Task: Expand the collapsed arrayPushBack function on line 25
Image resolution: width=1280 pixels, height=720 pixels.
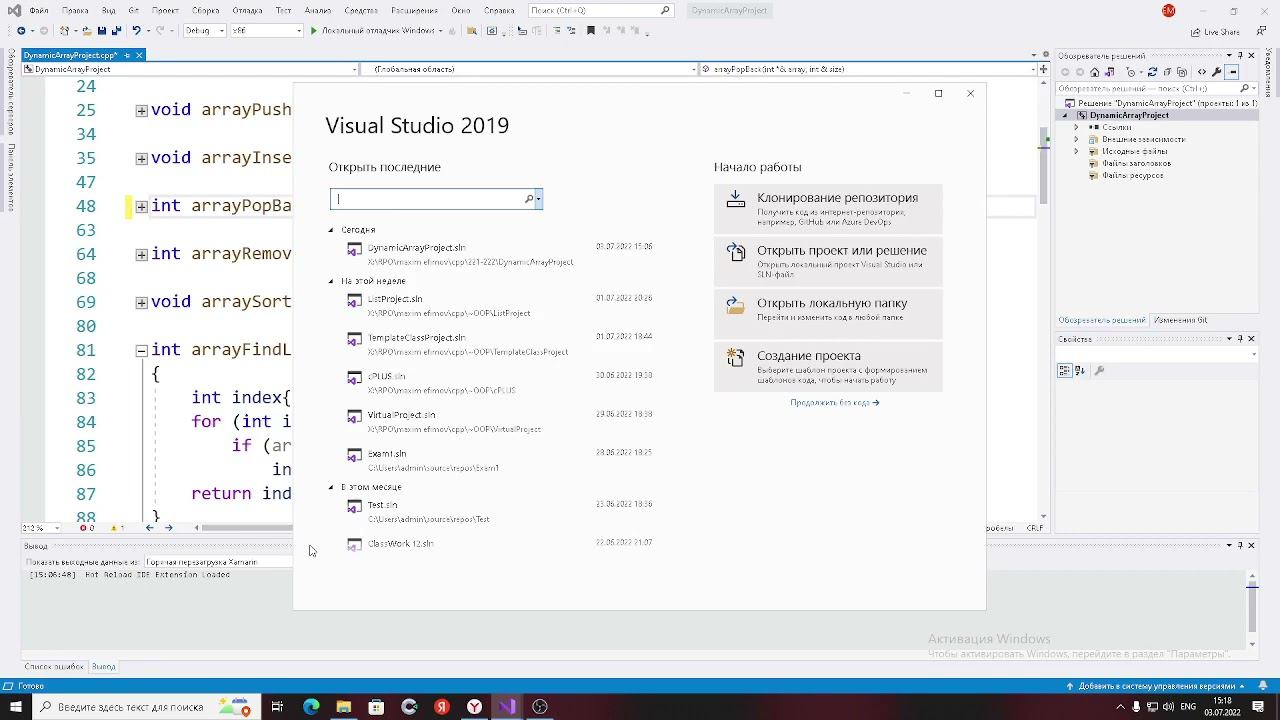Action: coord(141,111)
